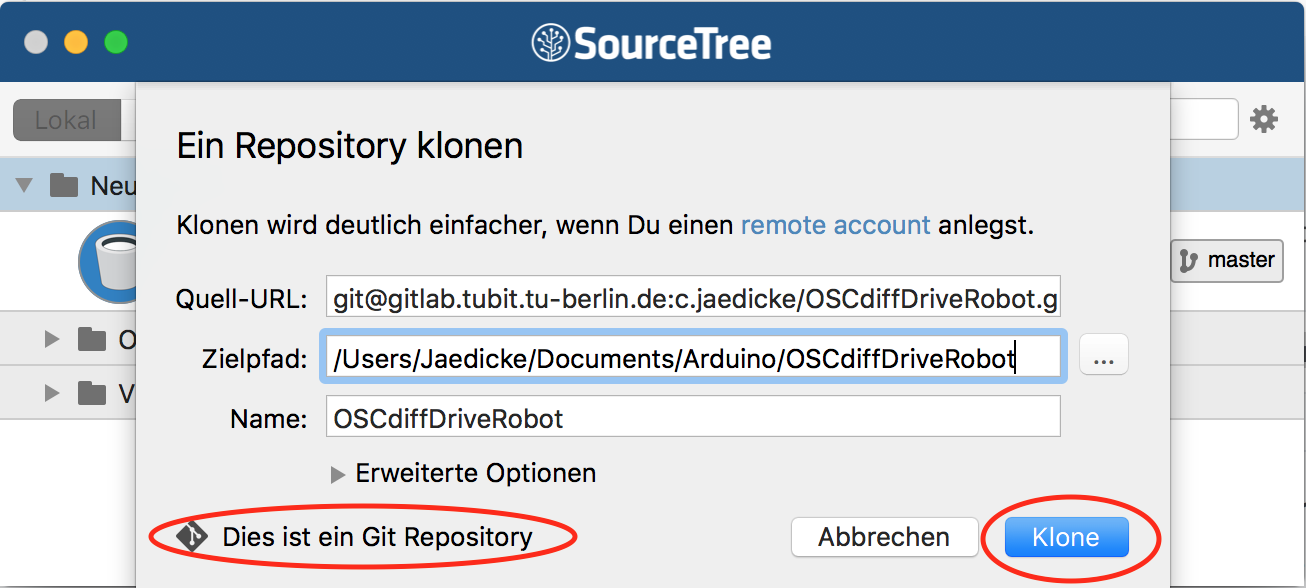Click into the Name text field

(693, 417)
